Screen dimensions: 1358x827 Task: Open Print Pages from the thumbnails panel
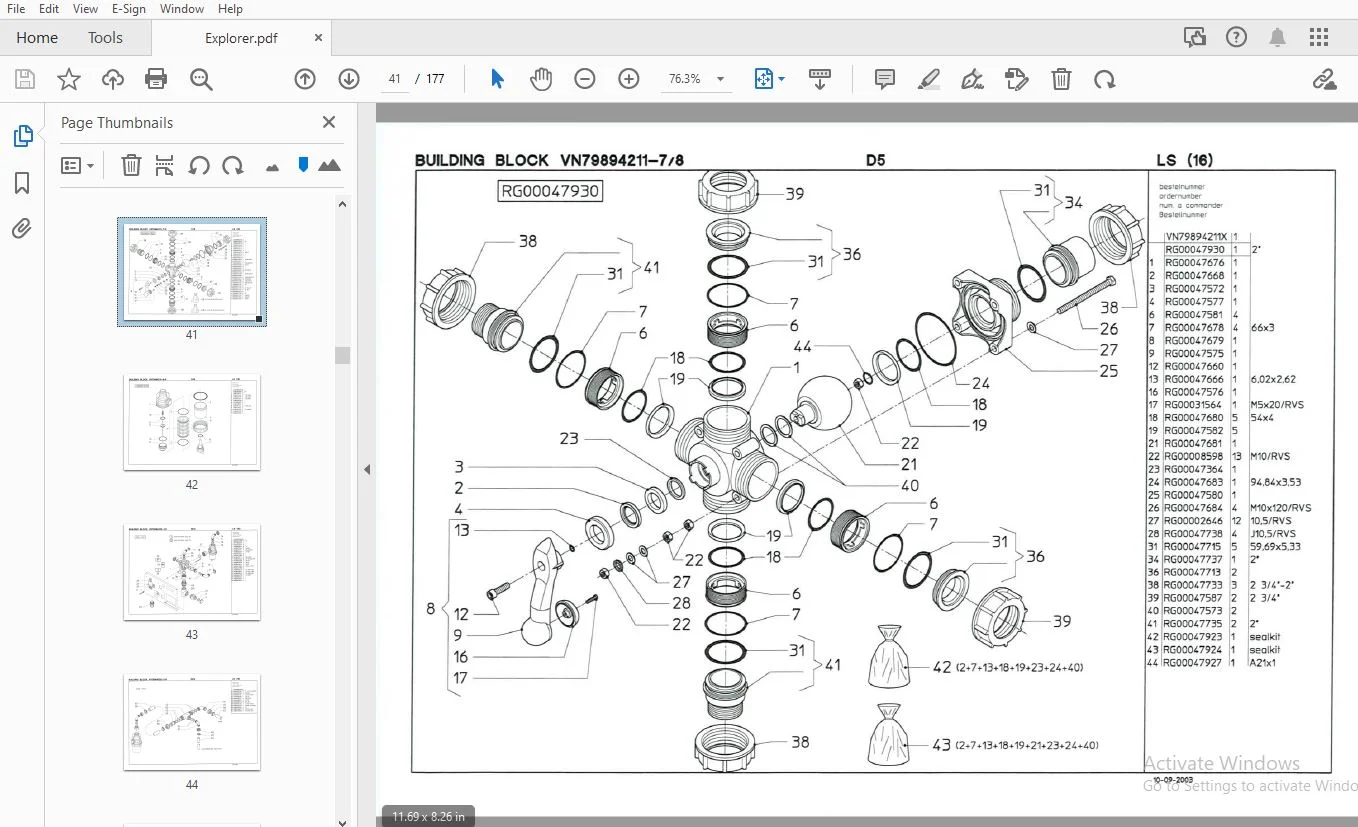[165, 165]
